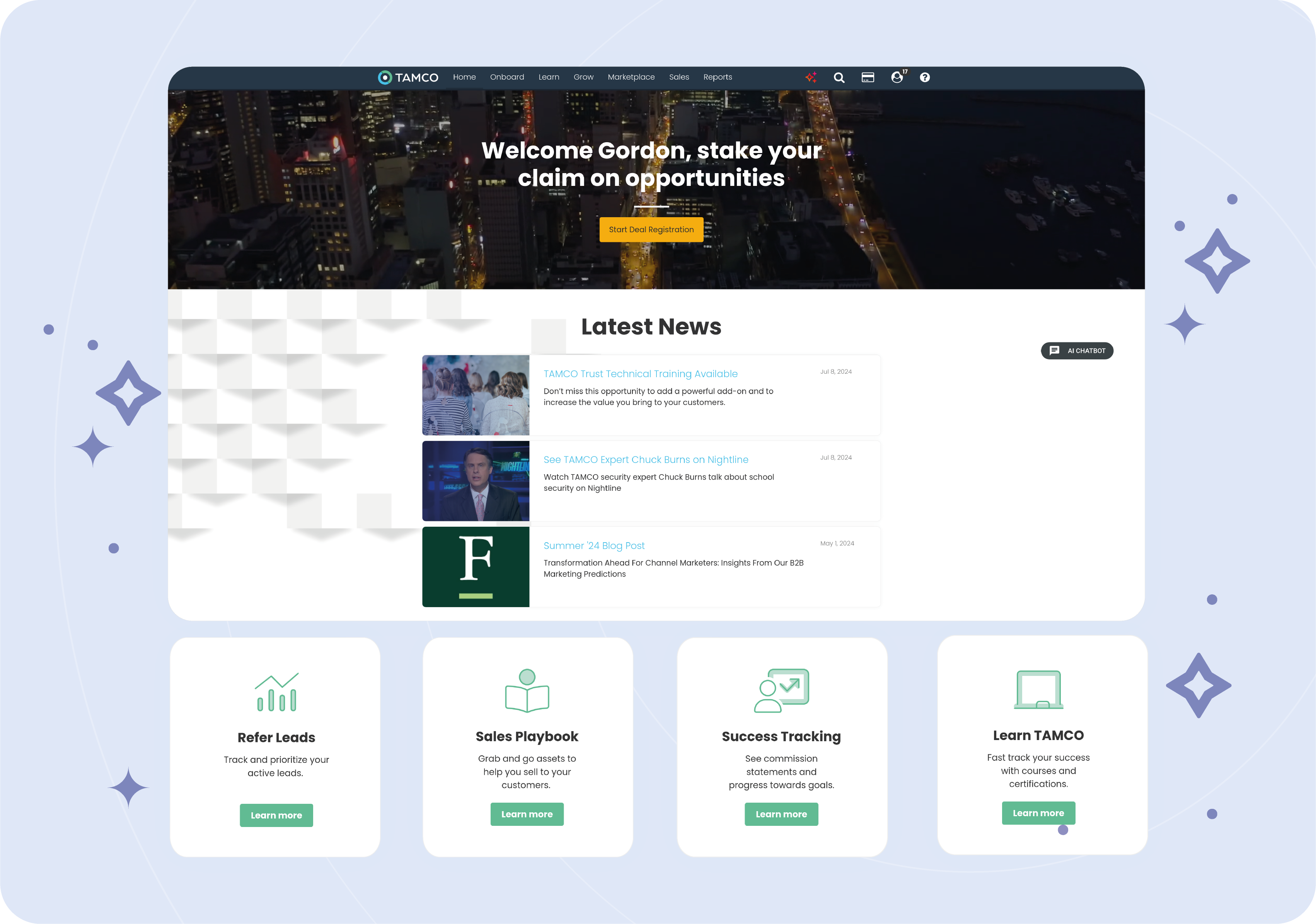This screenshot has width=1316, height=924.
Task: Open the Reports menu
Action: [x=718, y=77]
